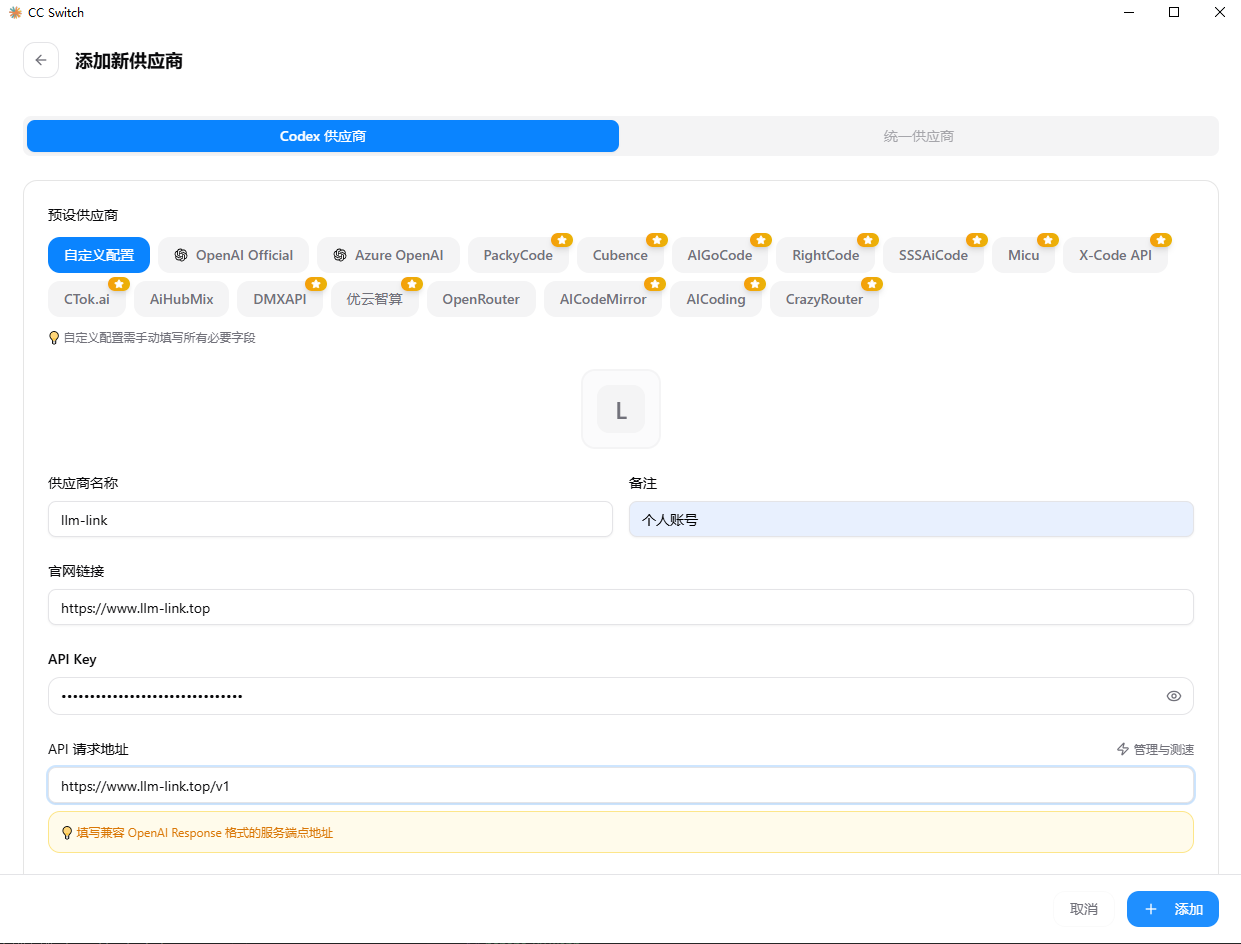Select the CTok.ai preset

point(87,299)
